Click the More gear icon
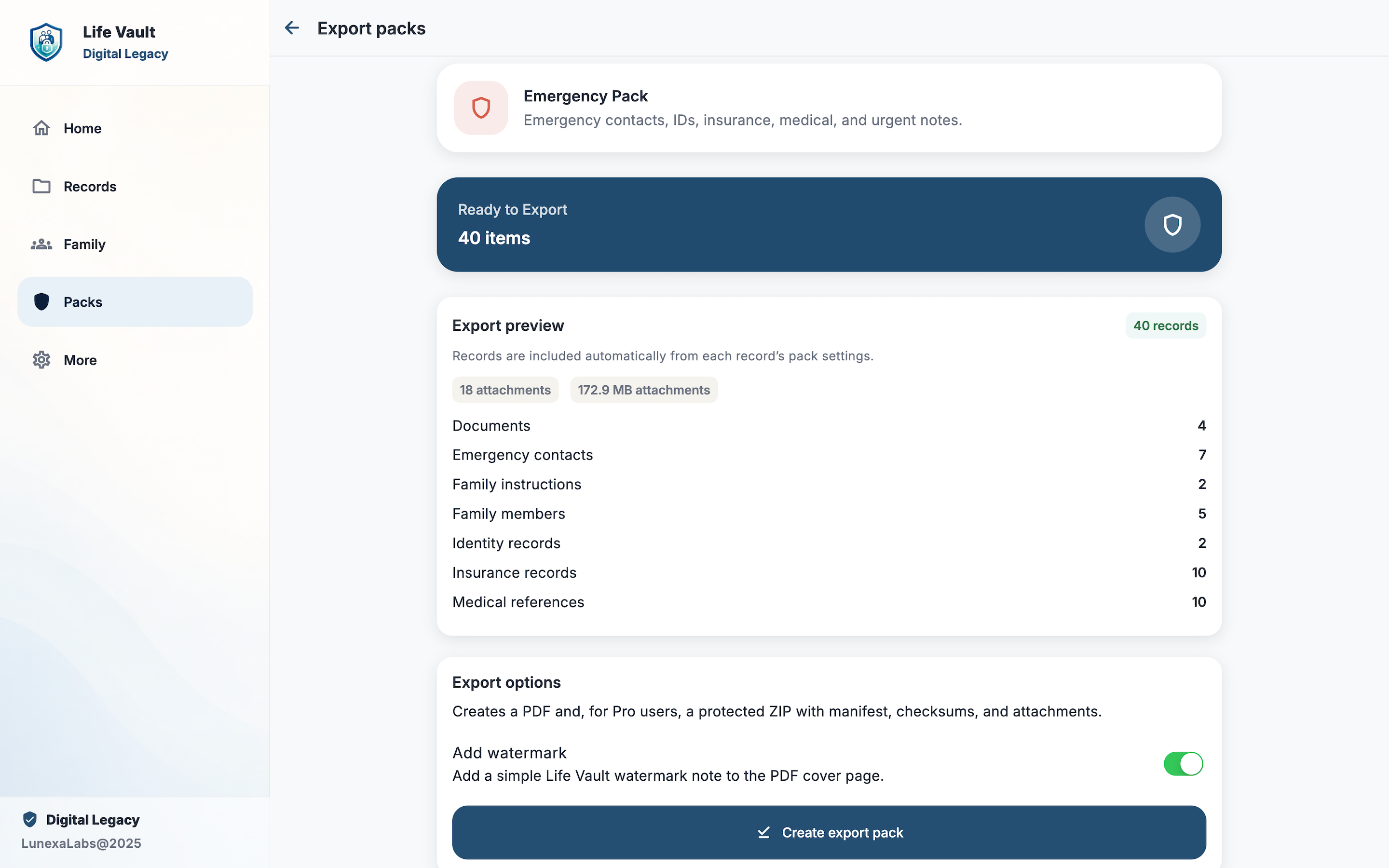Viewport: 1389px width, 868px height. (41, 360)
